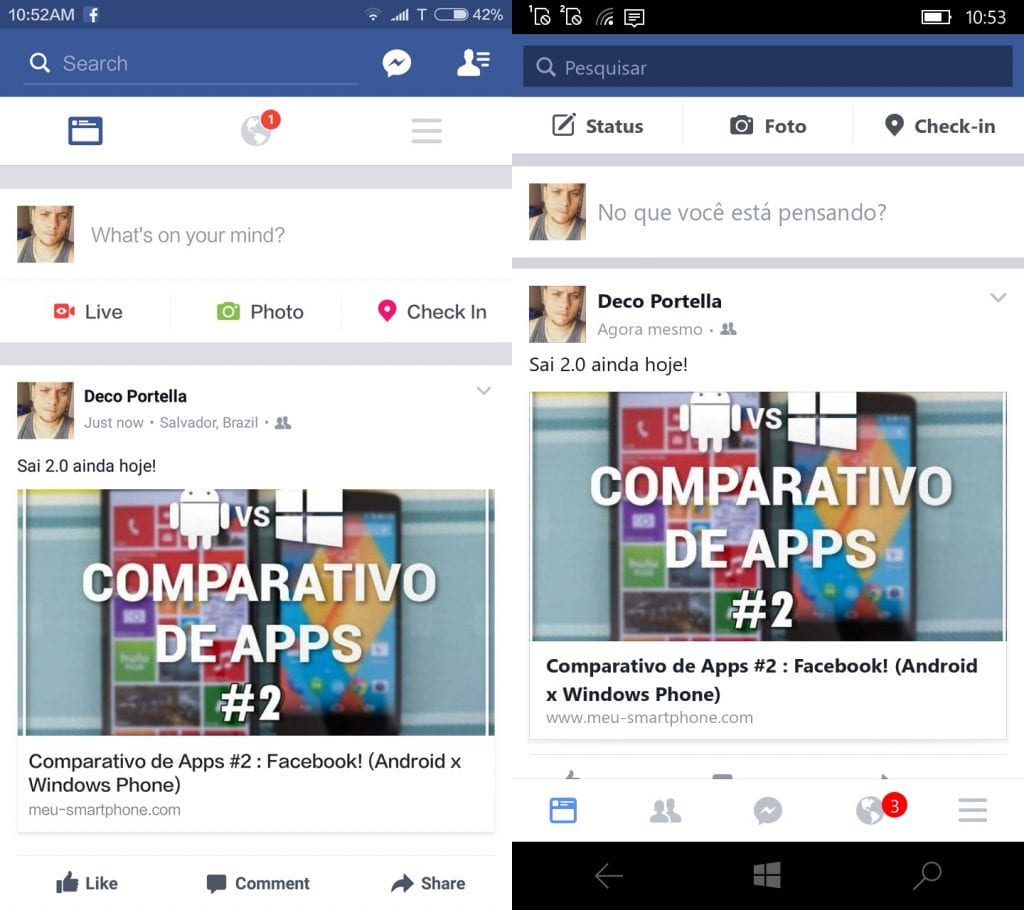Tap Deco Portella avatar on Android post

pos(45,410)
